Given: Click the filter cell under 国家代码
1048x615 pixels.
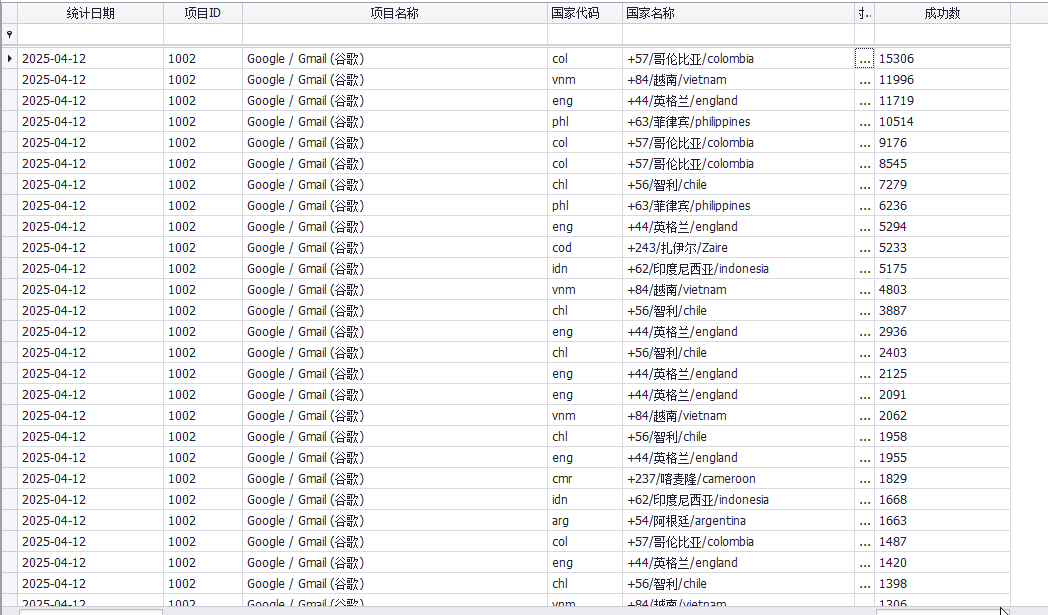Looking at the screenshot, I should coord(584,34).
